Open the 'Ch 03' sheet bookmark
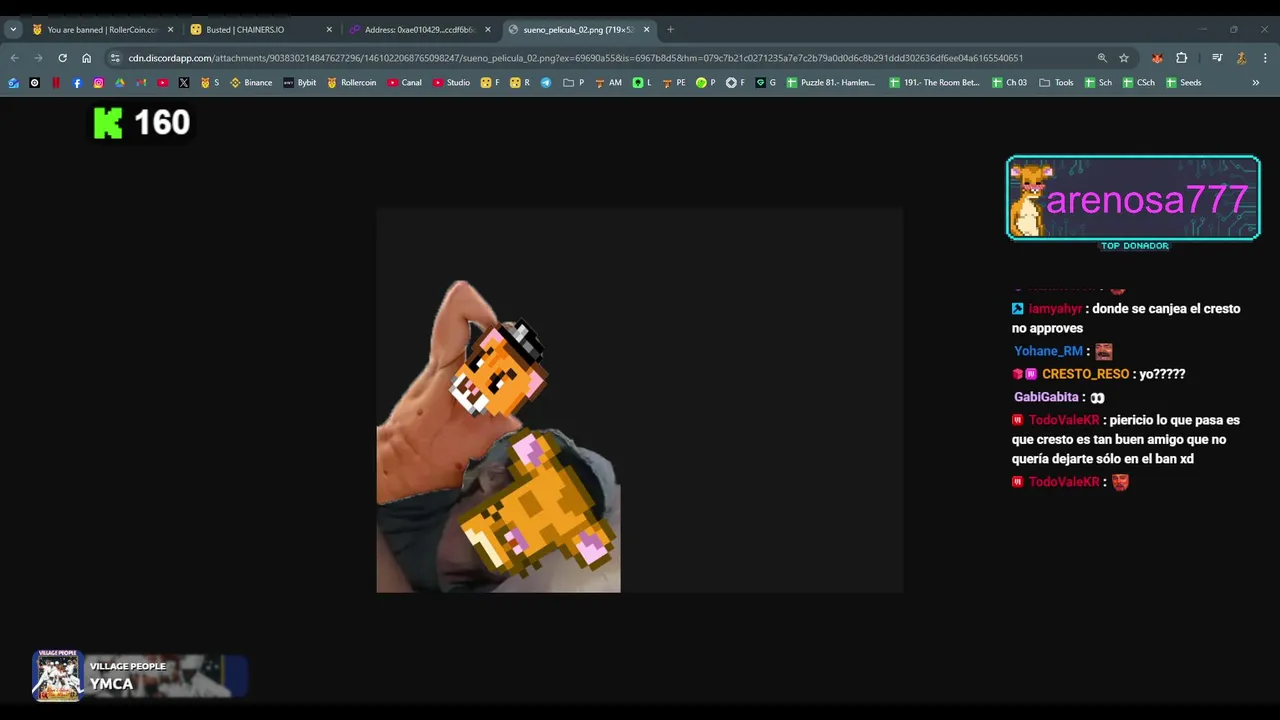The image size is (1280, 720). pyautogui.click(x=1009, y=83)
